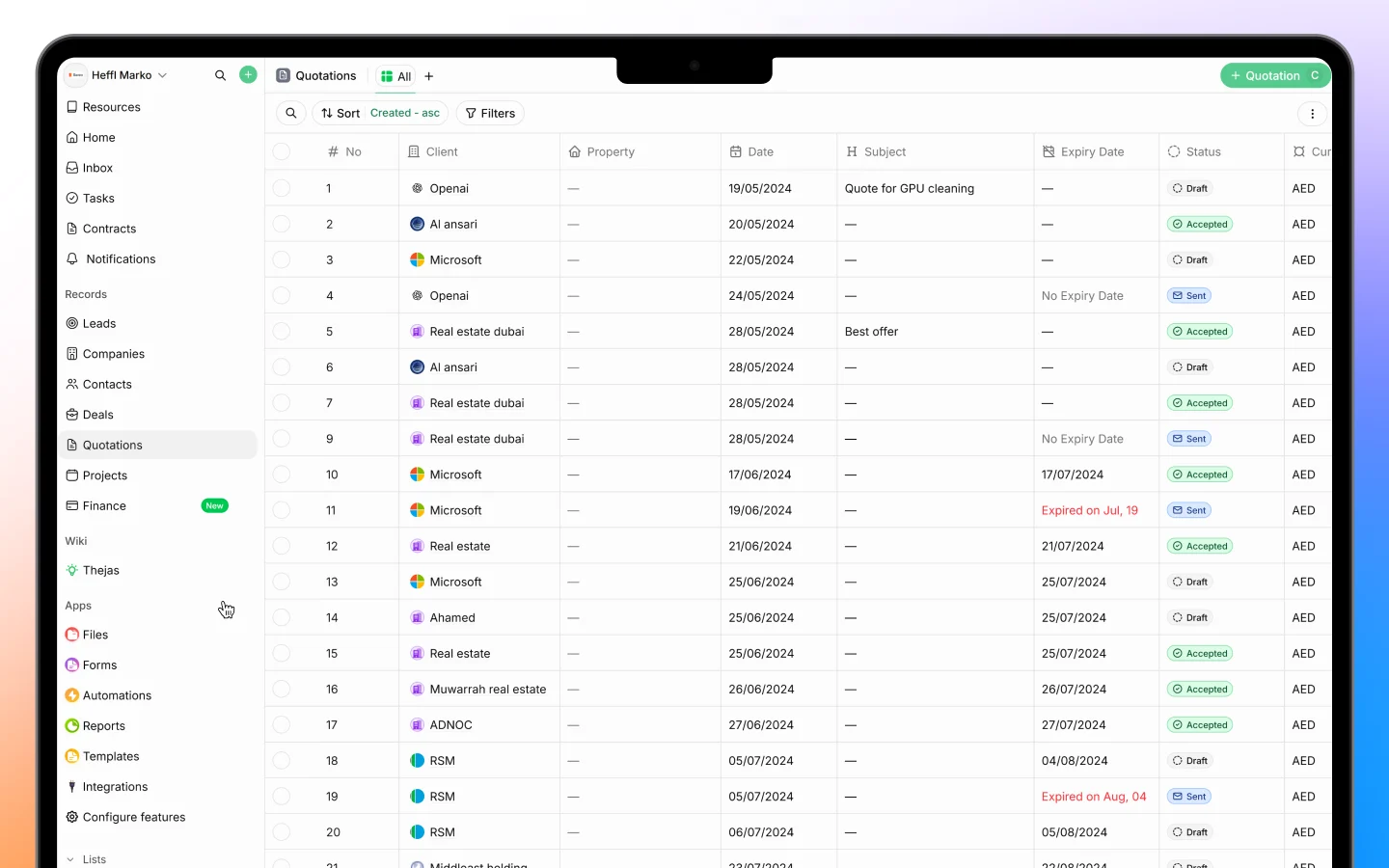Click the Configure features gear icon
Viewport: 1389px width, 868px height.
(x=72, y=817)
